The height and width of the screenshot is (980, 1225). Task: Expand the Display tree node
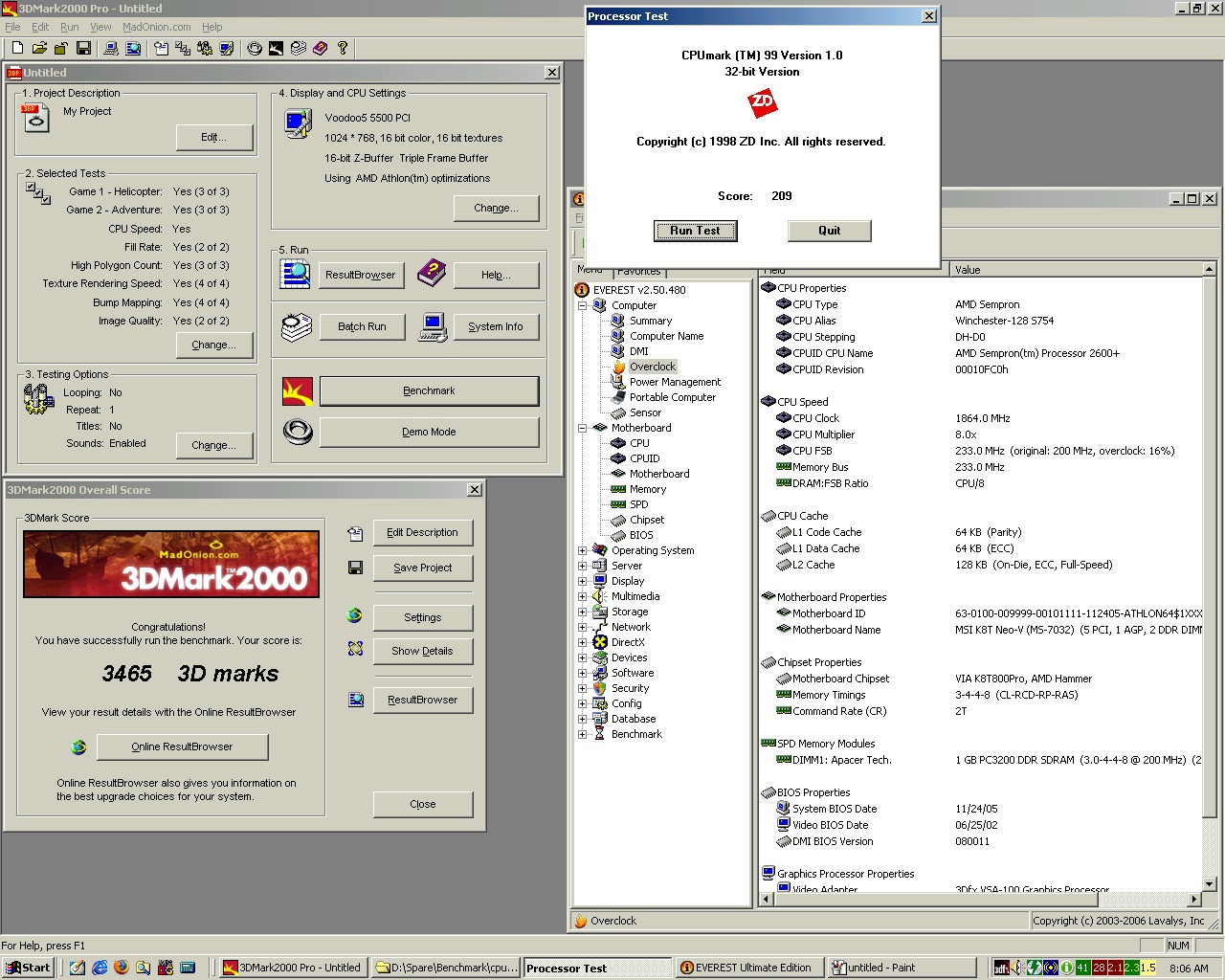pos(582,581)
